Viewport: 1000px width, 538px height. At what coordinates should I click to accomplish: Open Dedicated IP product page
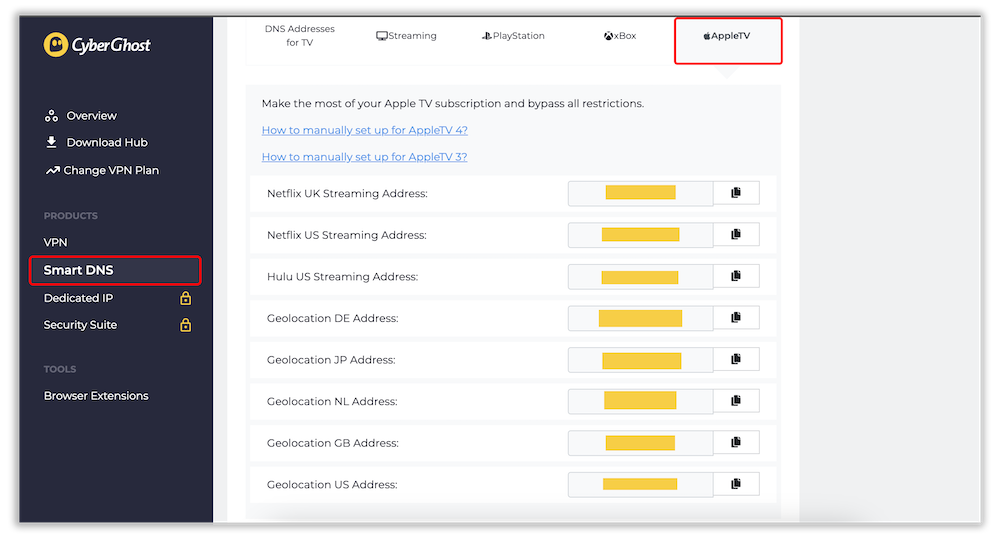78,298
